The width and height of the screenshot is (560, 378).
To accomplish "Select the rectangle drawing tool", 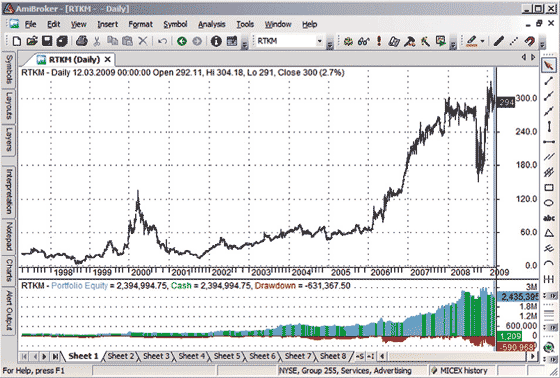I will pyautogui.click(x=549, y=188).
